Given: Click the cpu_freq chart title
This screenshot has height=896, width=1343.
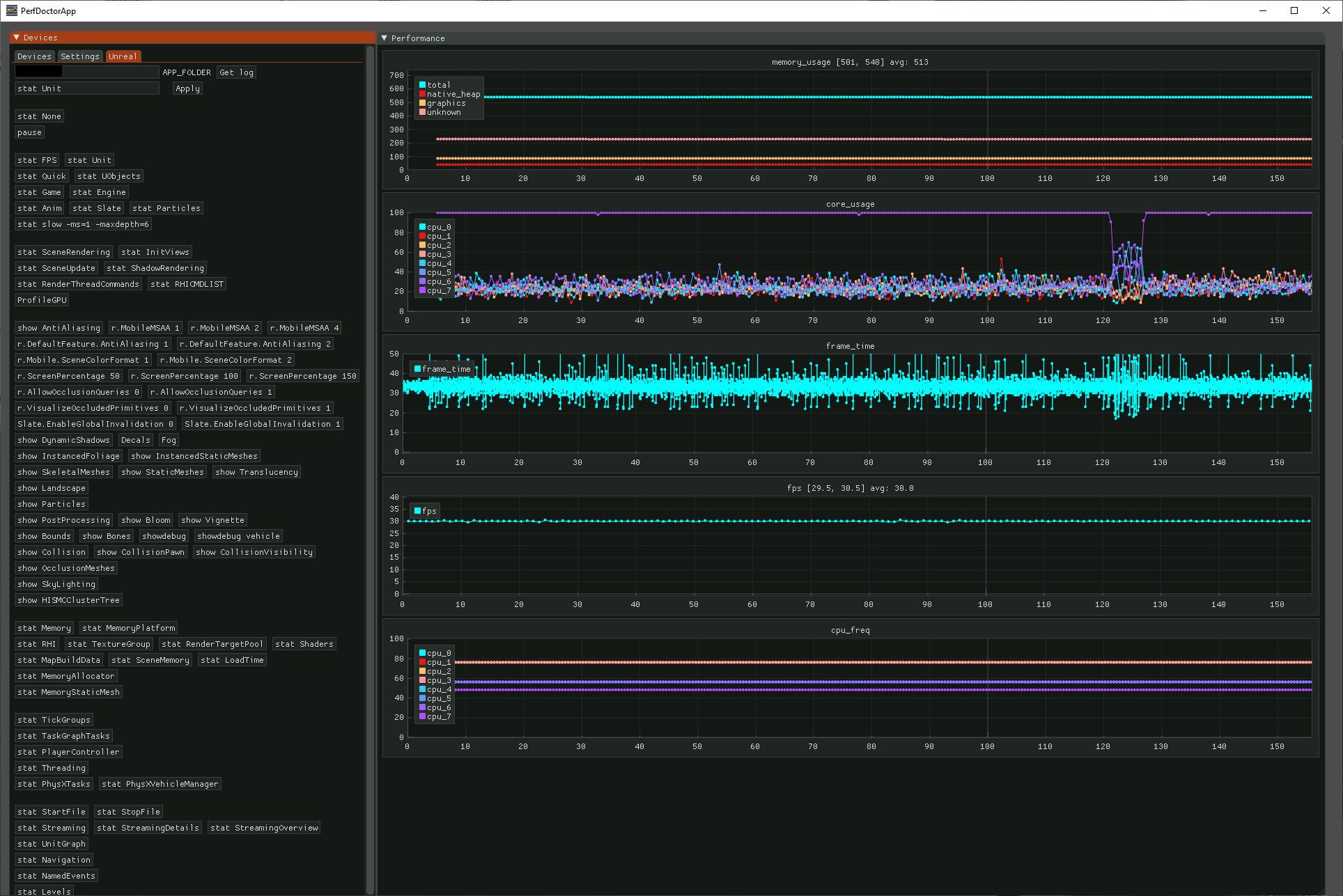Looking at the screenshot, I should pyautogui.click(x=850, y=630).
